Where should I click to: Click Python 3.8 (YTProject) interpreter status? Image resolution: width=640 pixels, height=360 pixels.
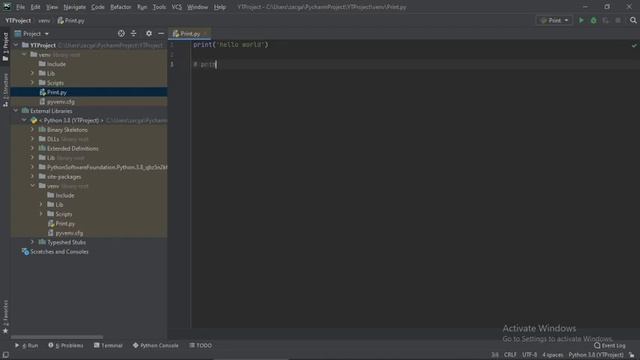596,355
